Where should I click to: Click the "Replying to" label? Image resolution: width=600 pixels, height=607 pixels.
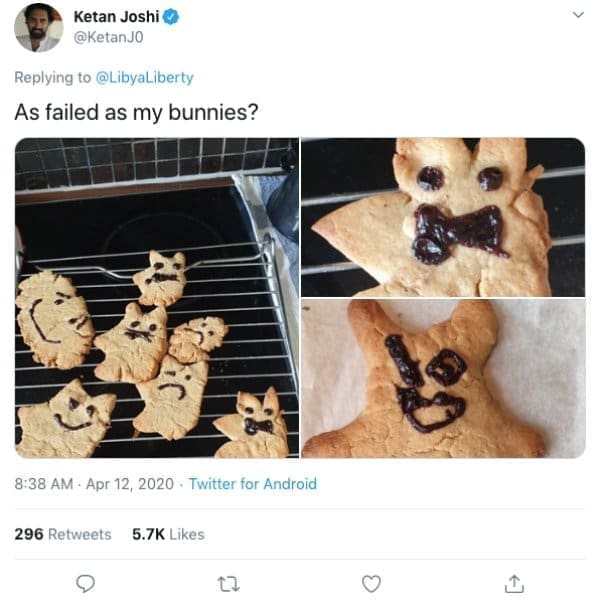(x=52, y=77)
